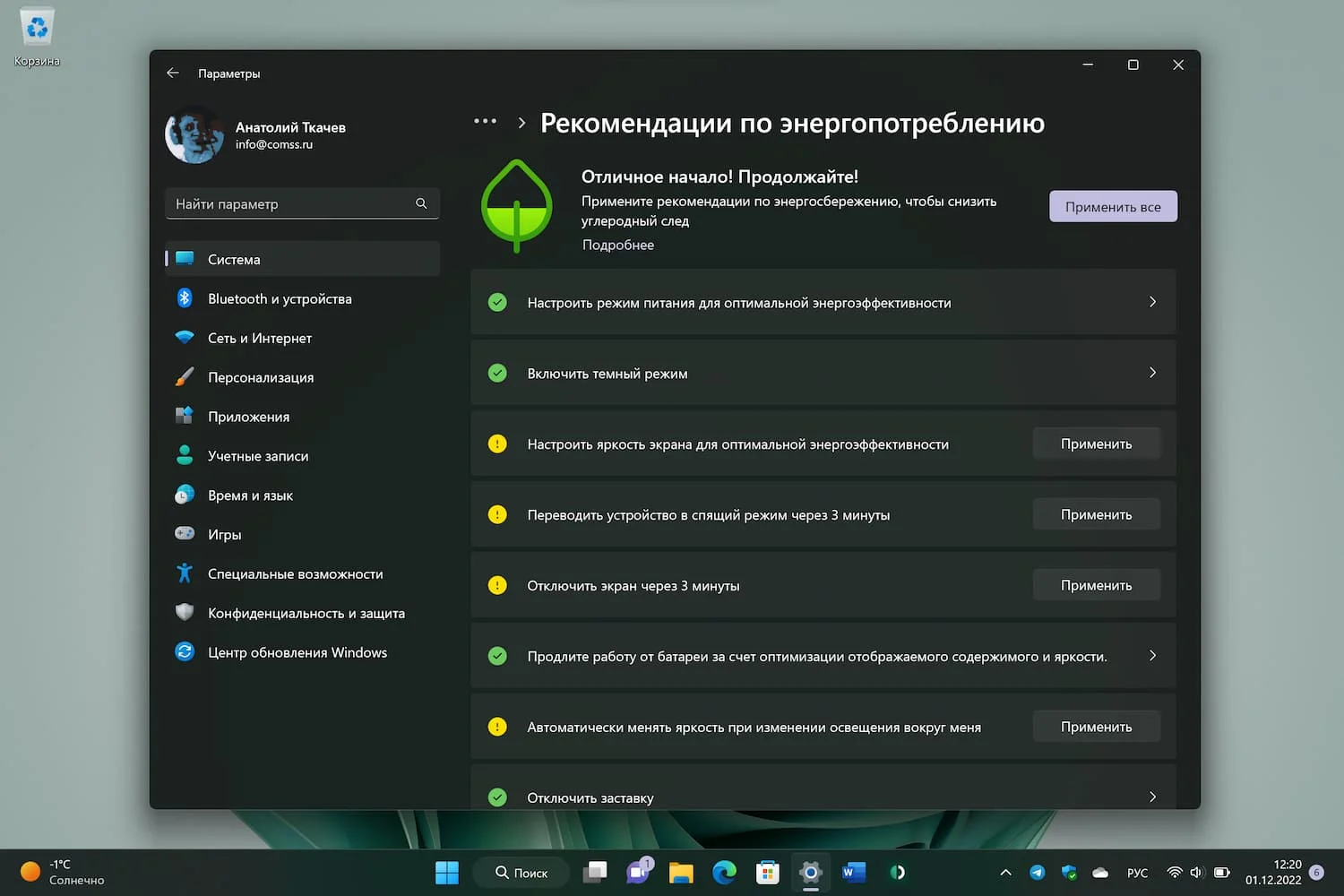Expand the Отключить заставку row chevron

click(1152, 797)
